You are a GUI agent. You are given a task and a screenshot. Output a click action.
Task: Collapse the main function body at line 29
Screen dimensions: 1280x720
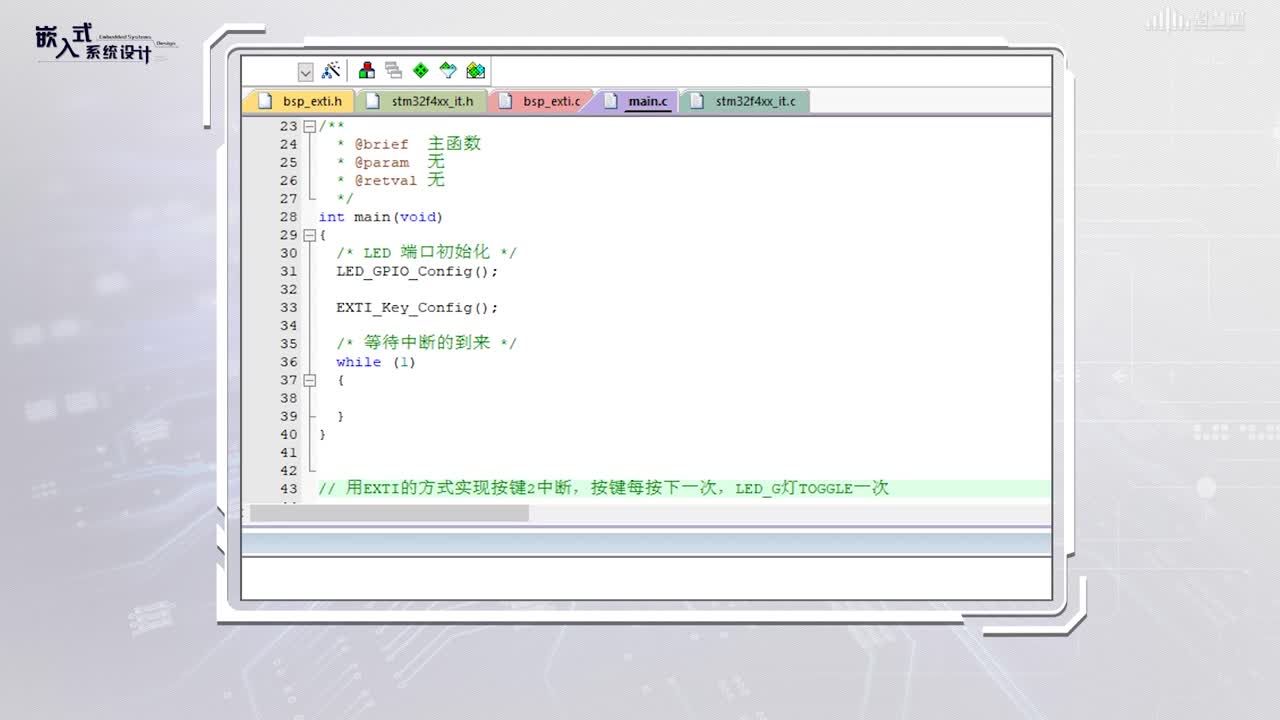click(310, 235)
